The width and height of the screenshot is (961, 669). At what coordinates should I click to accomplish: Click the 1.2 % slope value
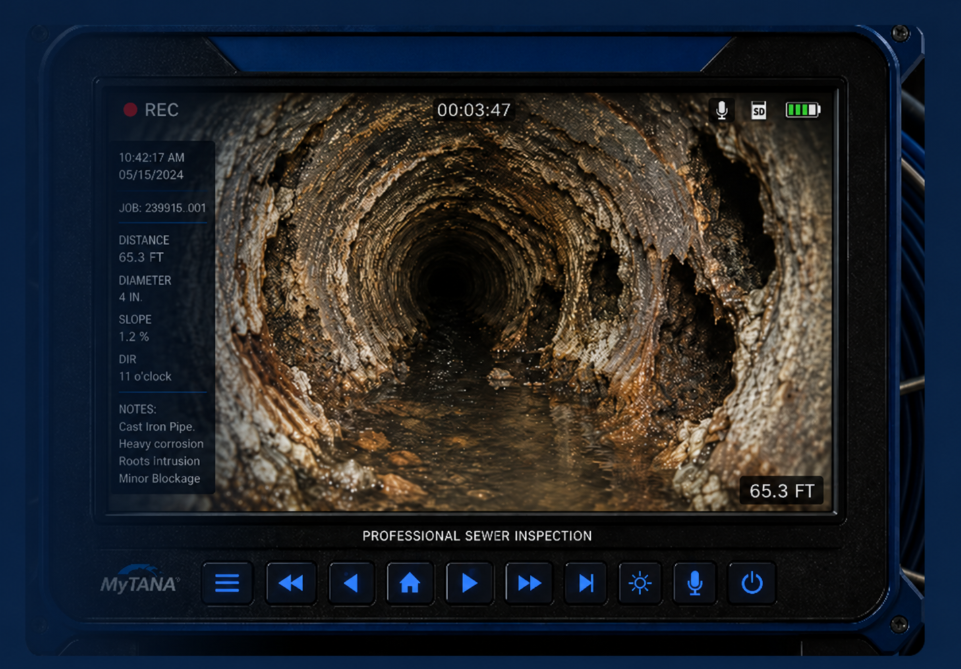(134, 336)
